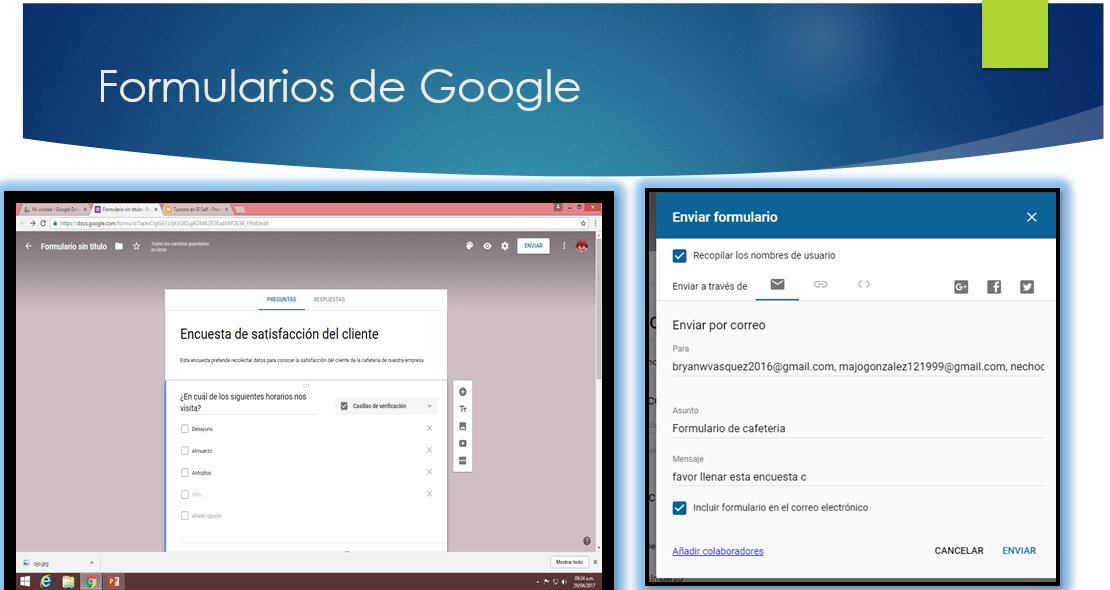
Task: Check the Otro checkbox
Action: [x=185, y=494]
